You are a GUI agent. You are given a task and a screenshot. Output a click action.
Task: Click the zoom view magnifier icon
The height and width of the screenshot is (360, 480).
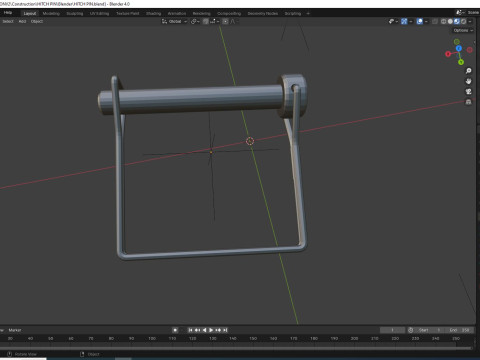click(x=468, y=71)
